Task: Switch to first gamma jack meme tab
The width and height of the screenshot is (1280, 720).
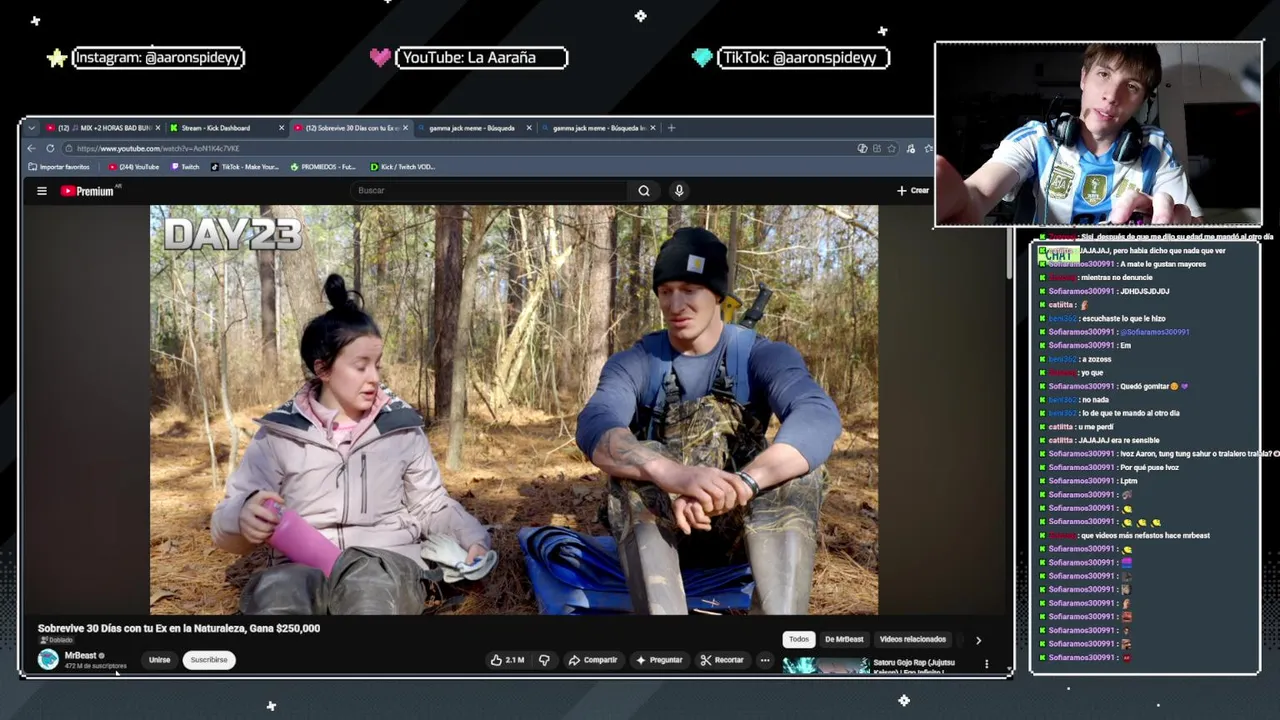Action: pos(472,128)
